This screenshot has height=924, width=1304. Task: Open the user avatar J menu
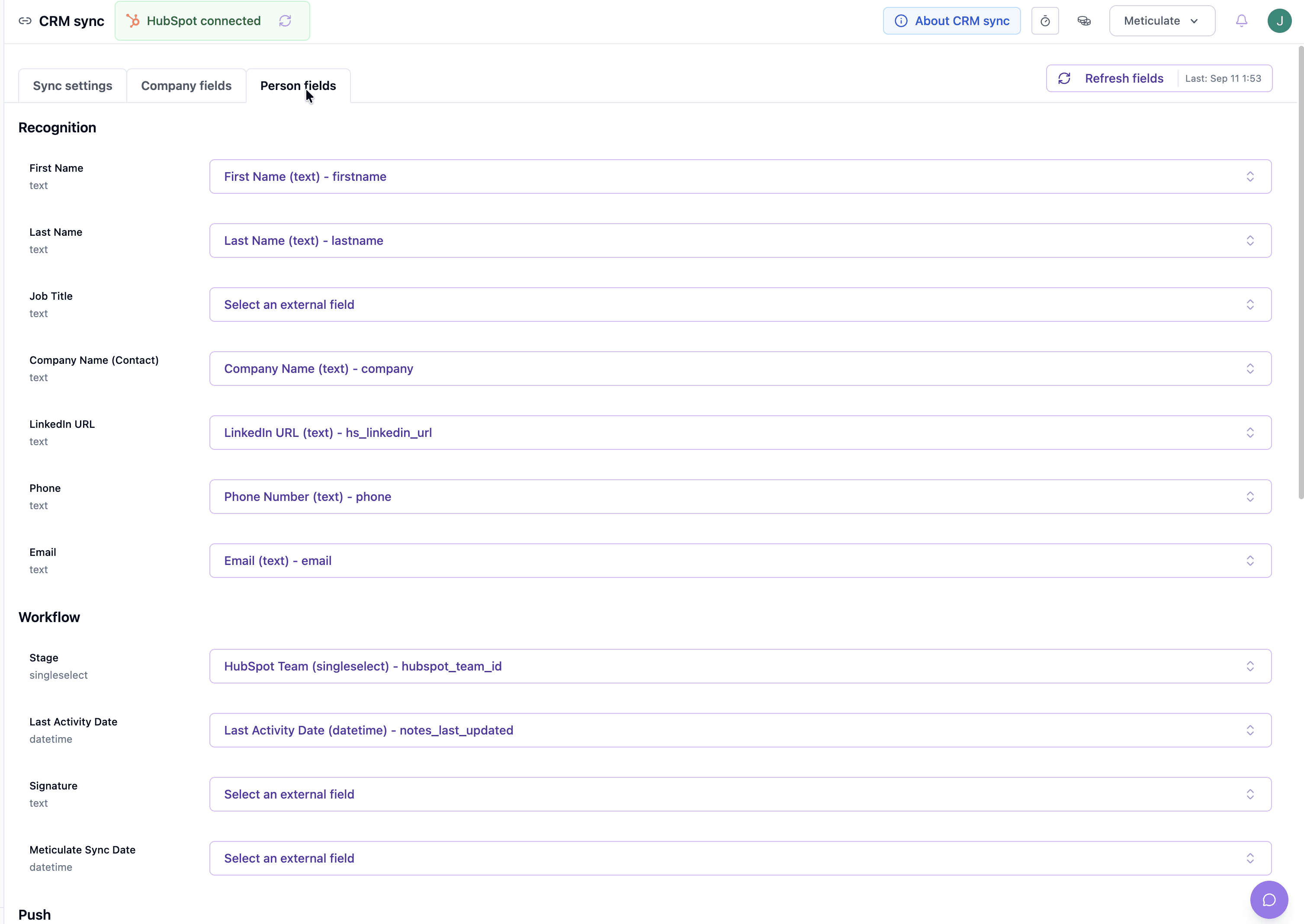pyautogui.click(x=1279, y=21)
